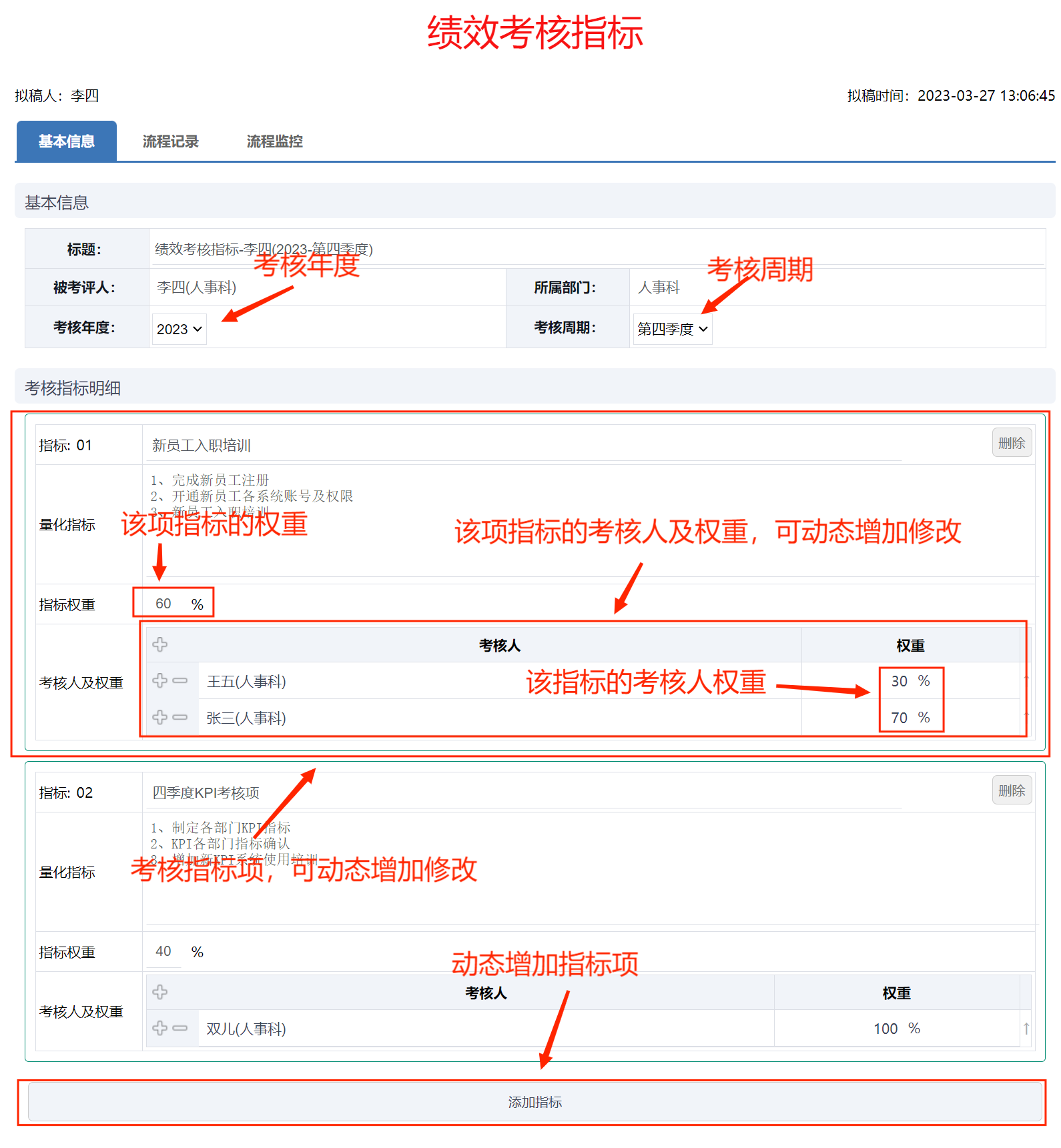Click plus icon beside 双儿(人事科) row
The height and width of the screenshot is (1148, 1061).
pyautogui.click(x=160, y=1028)
